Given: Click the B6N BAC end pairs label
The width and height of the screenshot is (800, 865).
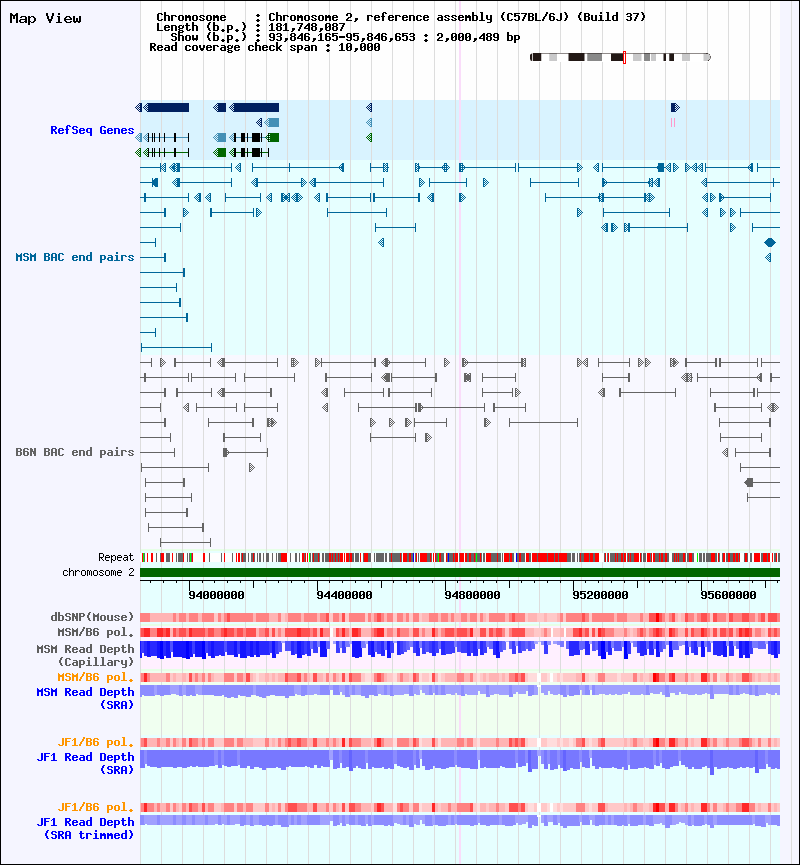Looking at the screenshot, I should pos(75,452).
